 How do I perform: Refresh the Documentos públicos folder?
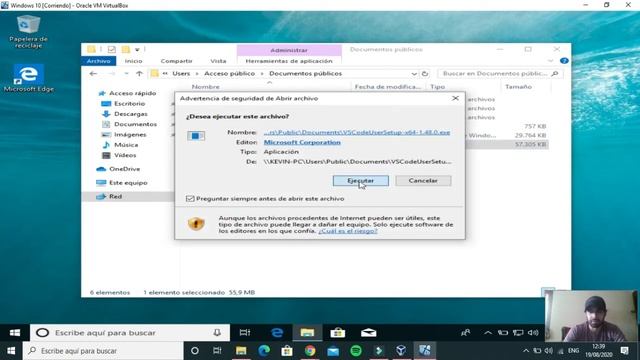(425, 74)
